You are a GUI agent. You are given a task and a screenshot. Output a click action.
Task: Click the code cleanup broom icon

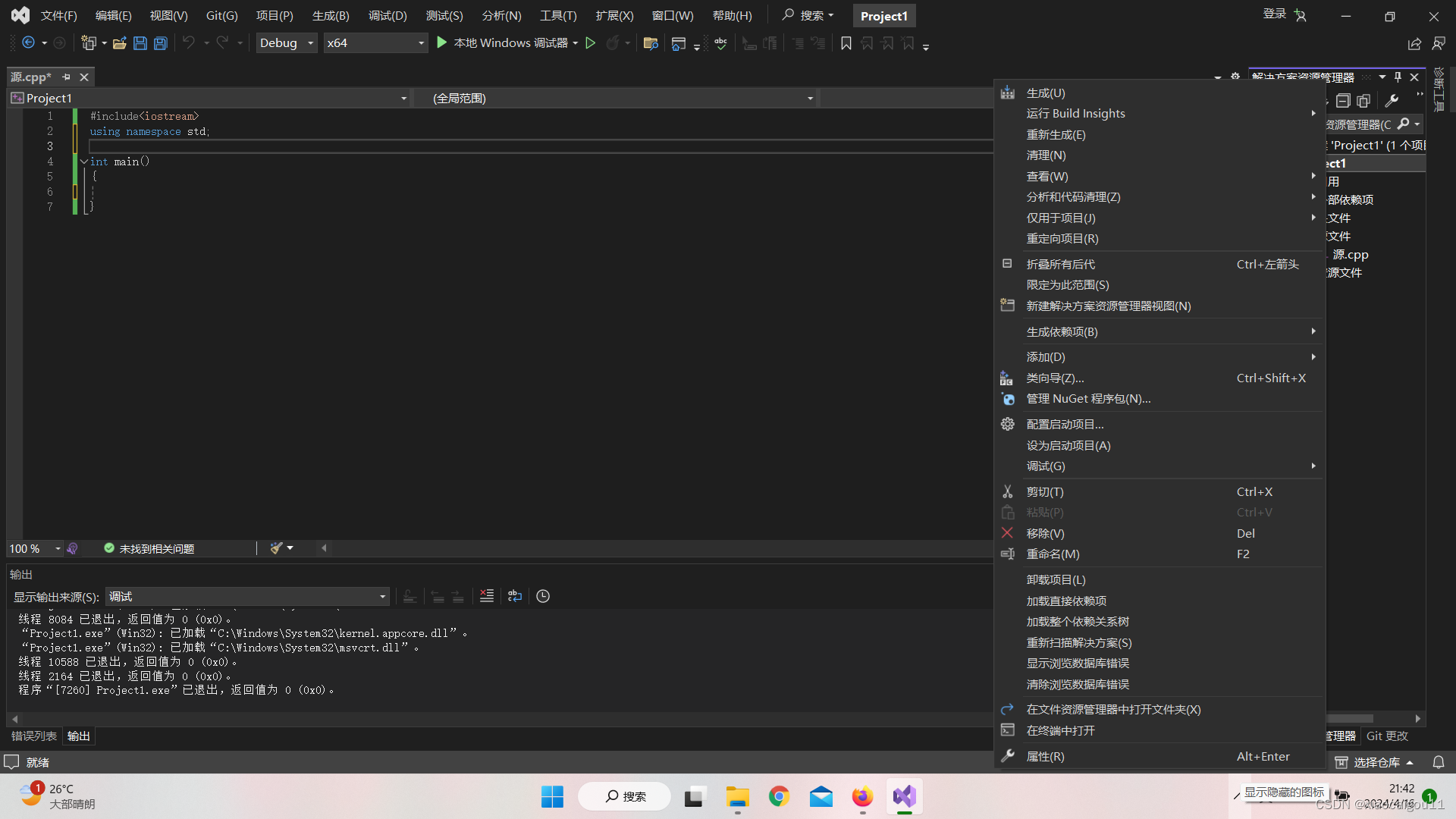(x=277, y=548)
